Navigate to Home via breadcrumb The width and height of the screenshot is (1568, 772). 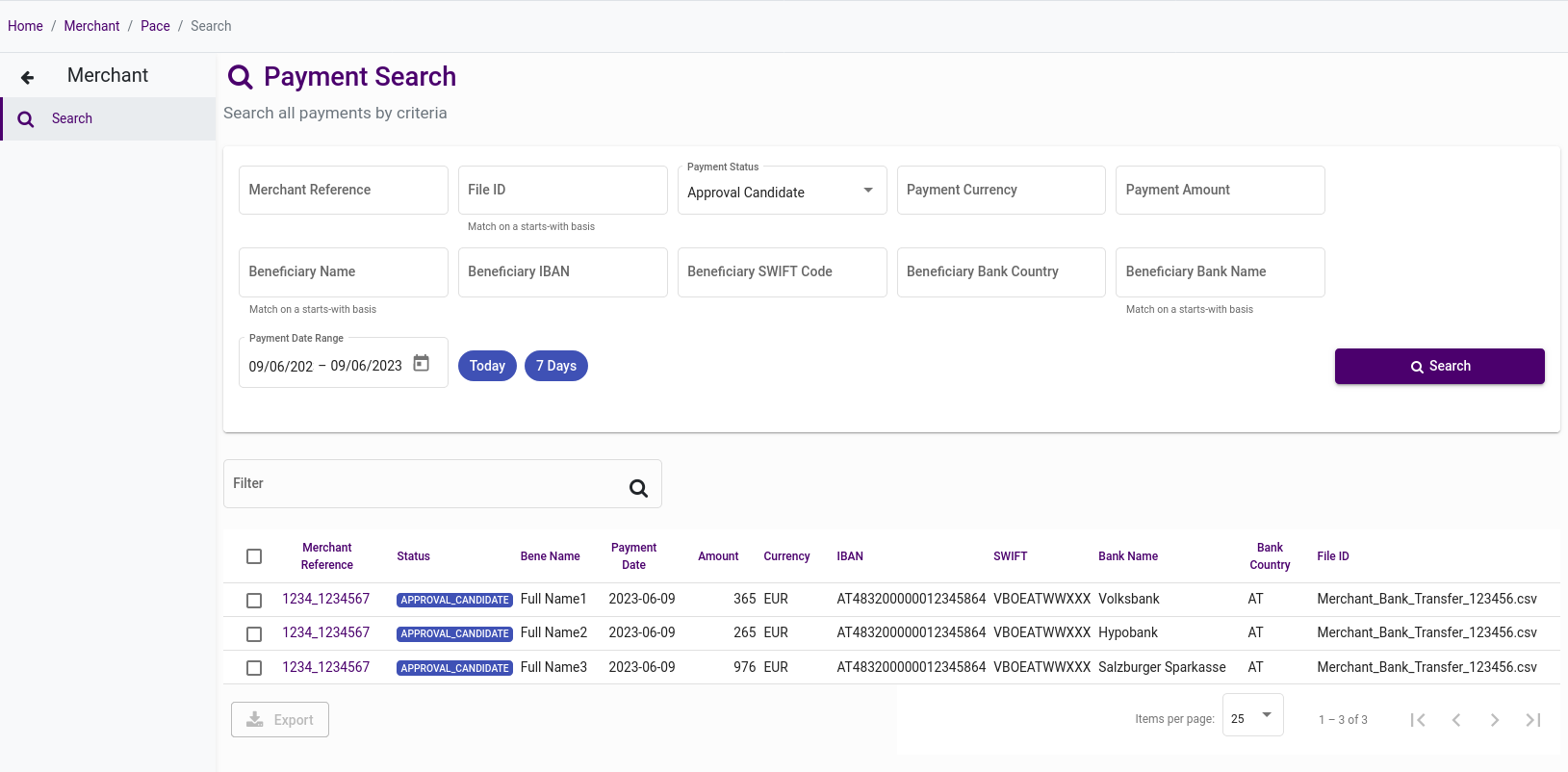pos(25,26)
